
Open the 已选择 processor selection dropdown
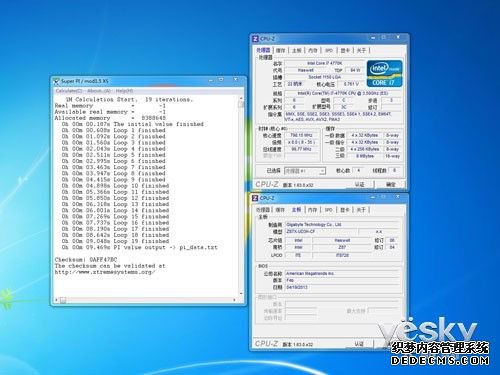pyautogui.click(x=305, y=171)
